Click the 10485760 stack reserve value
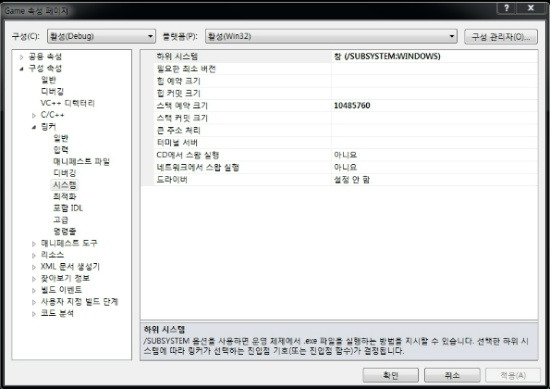 (352, 106)
